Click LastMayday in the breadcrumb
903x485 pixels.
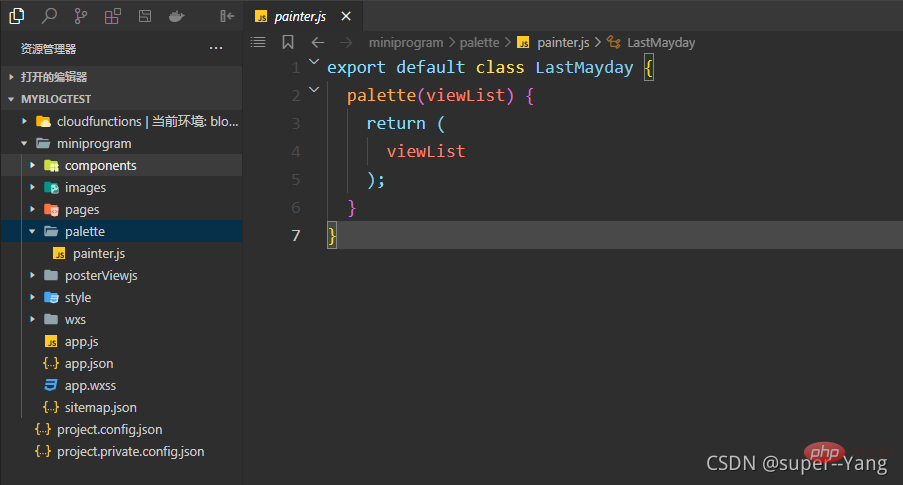[x=660, y=42]
